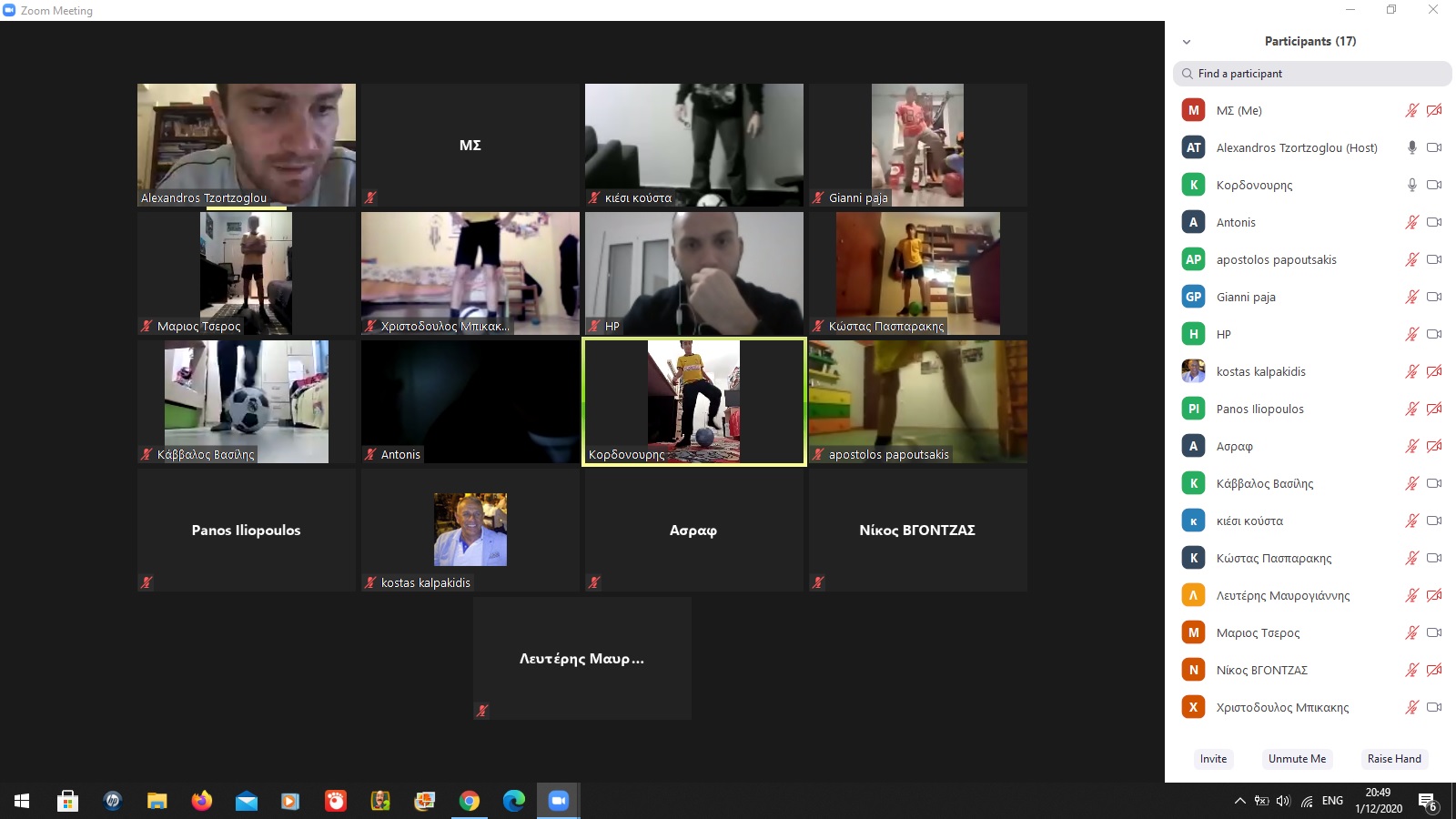This screenshot has height=819, width=1456.
Task: Select HP in the participants list
Action: tap(1310, 334)
